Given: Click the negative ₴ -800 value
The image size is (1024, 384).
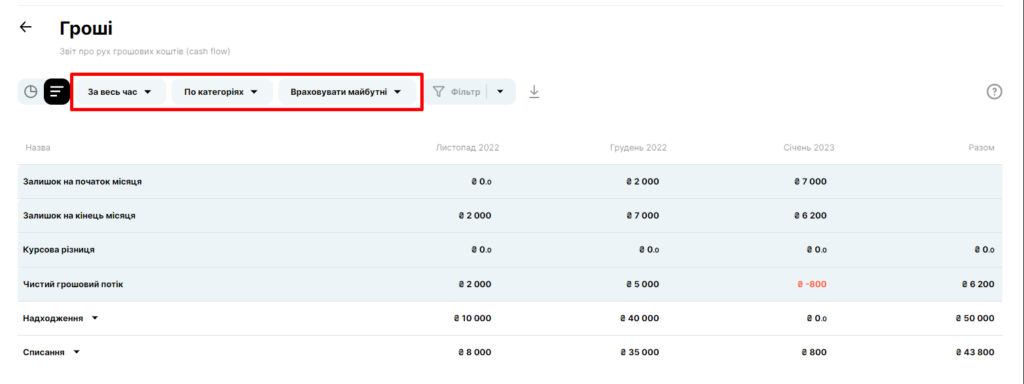Looking at the screenshot, I should tap(812, 284).
